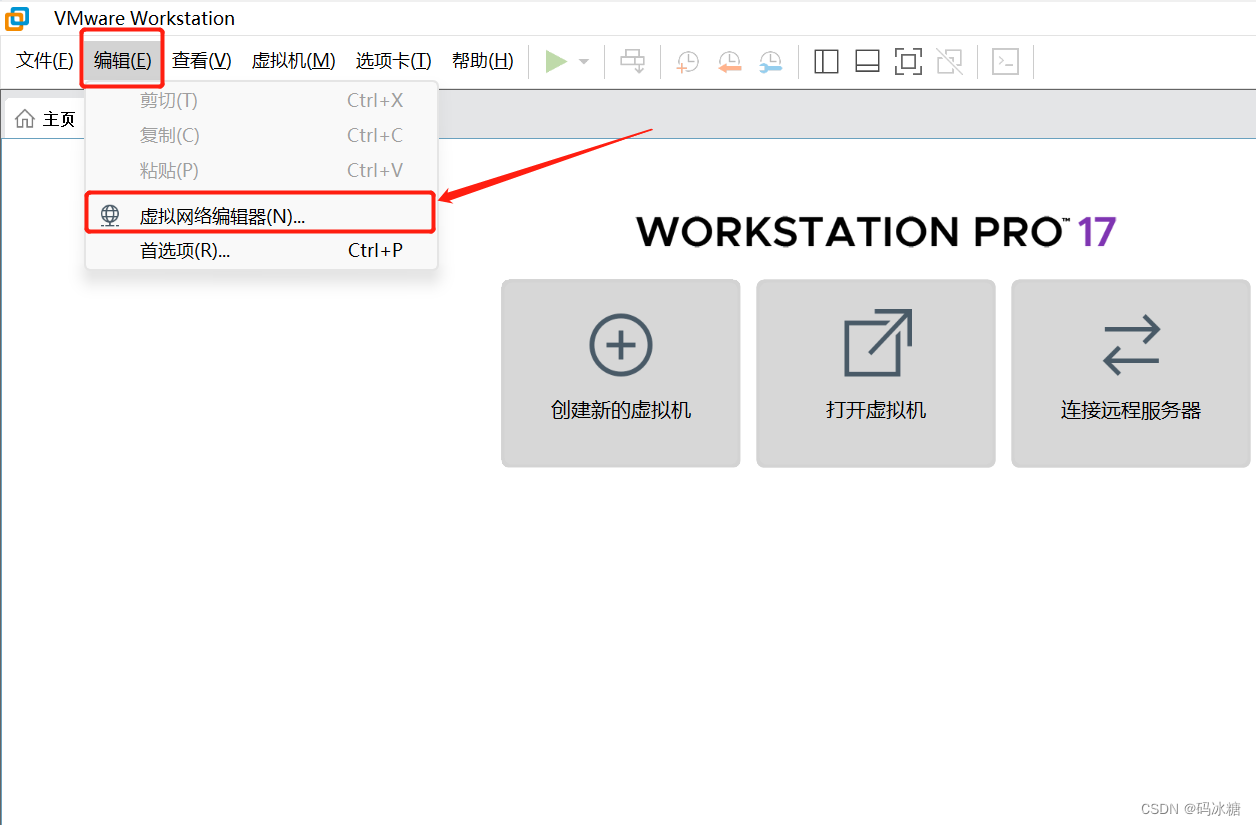This screenshot has width=1256, height=825.
Task: Click the 创建新的虚拟机 label
Action: point(621,410)
